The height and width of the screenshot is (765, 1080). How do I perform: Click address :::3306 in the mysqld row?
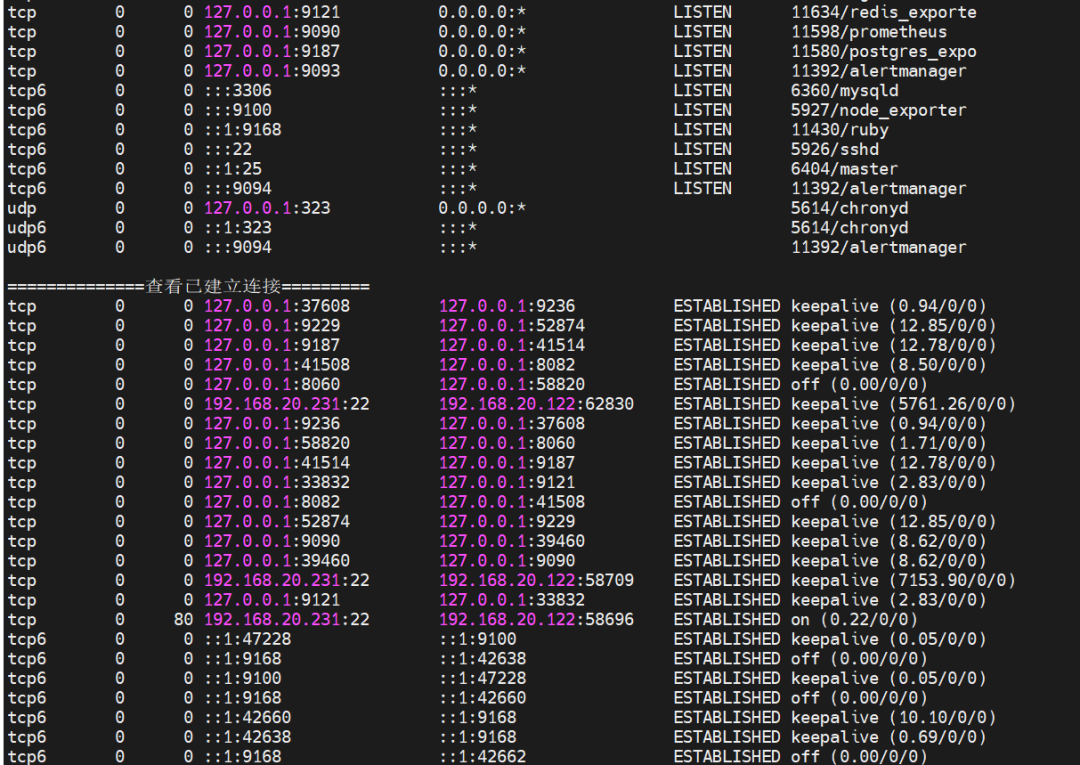pyautogui.click(x=238, y=91)
